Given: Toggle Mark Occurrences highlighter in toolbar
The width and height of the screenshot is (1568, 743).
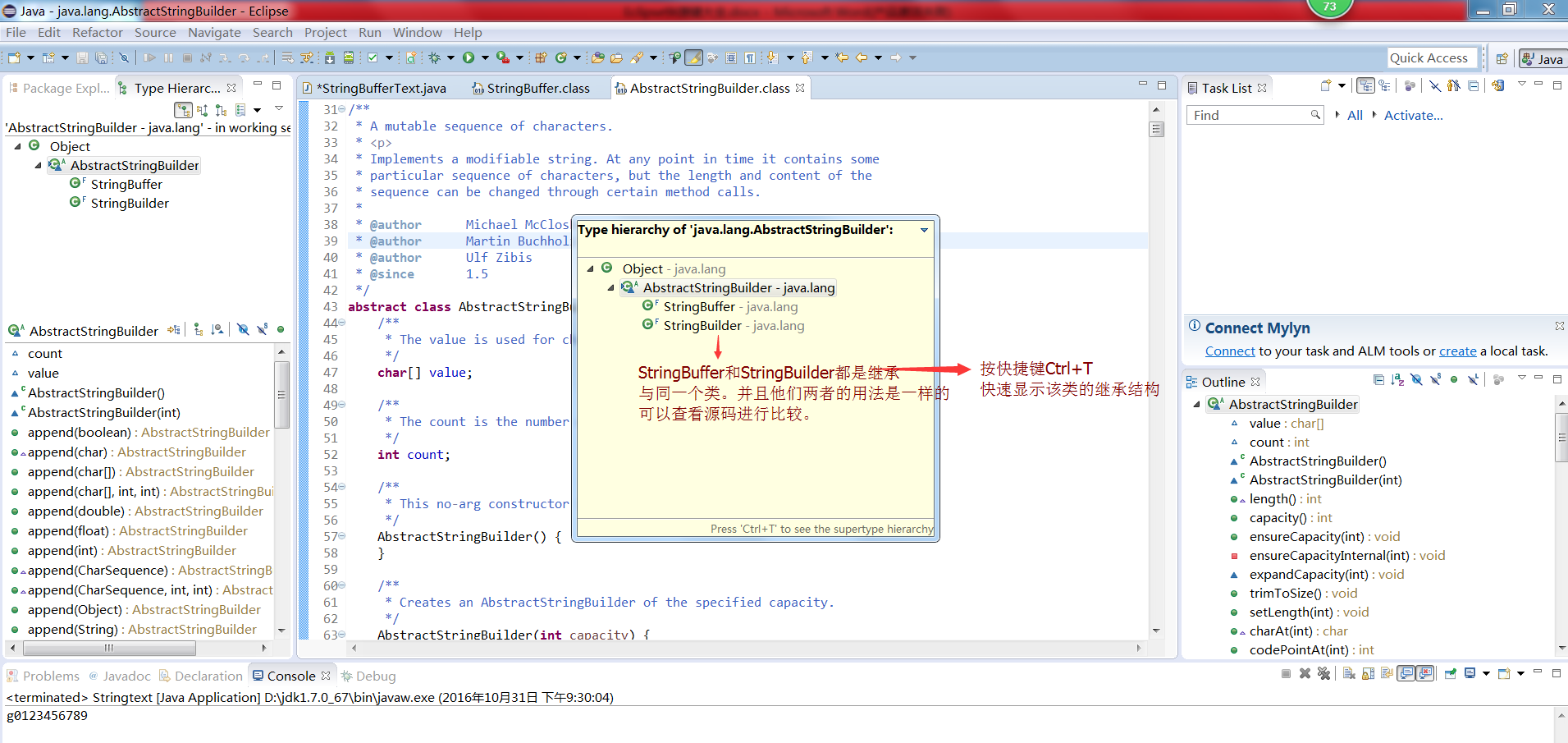Looking at the screenshot, I should pyautogui.click(x=693, y=57).
